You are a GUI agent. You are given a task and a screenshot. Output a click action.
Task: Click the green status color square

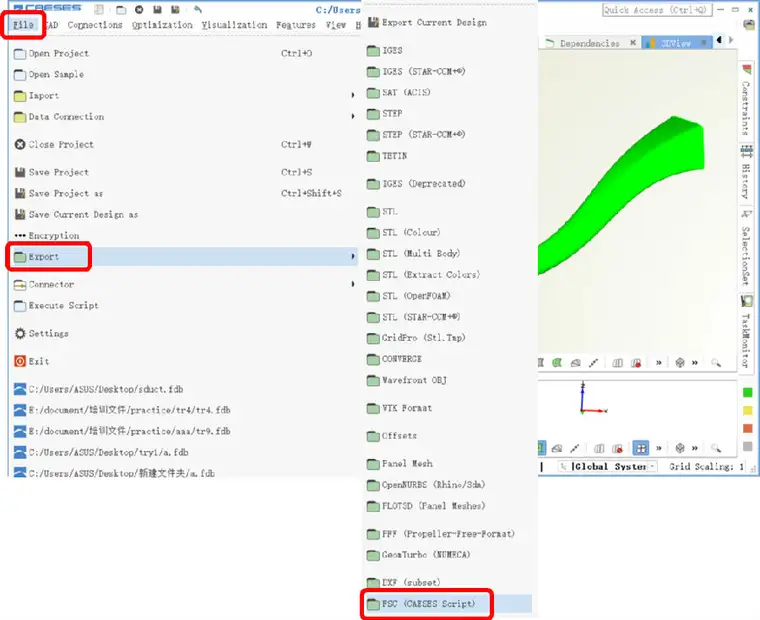[x=747, y=393]
